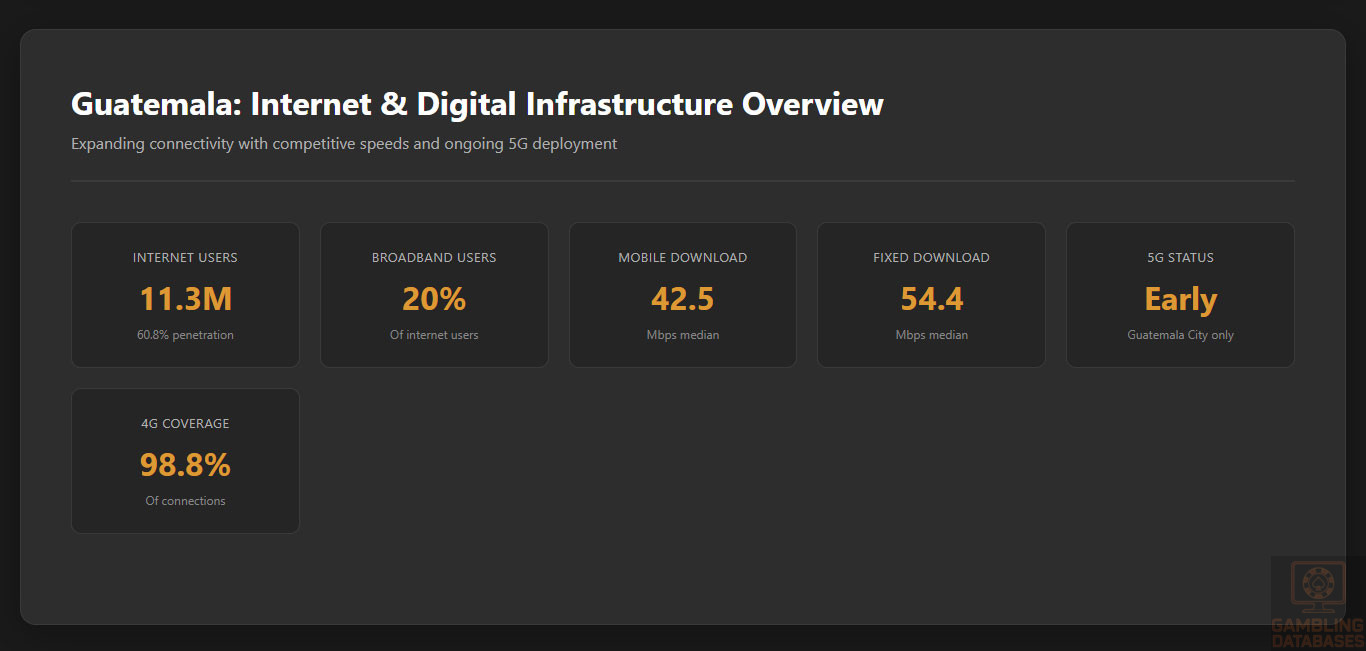Select the Broadband Users label
1366x651 pixels.
(434, 258)
